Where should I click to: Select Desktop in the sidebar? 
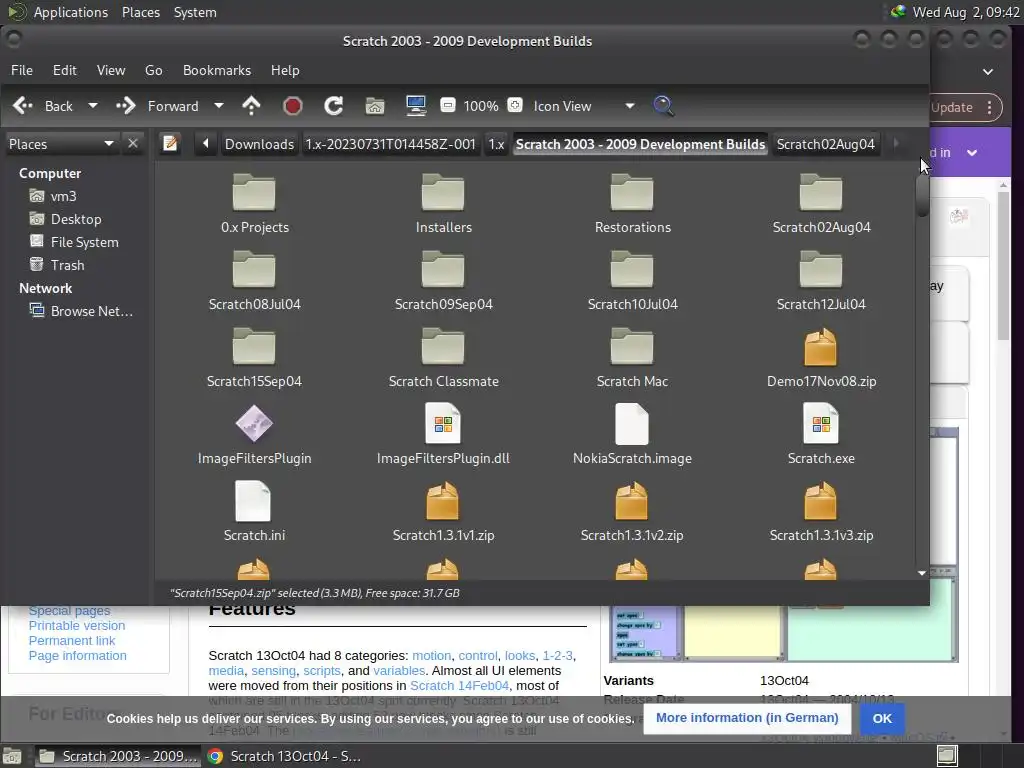76,219
